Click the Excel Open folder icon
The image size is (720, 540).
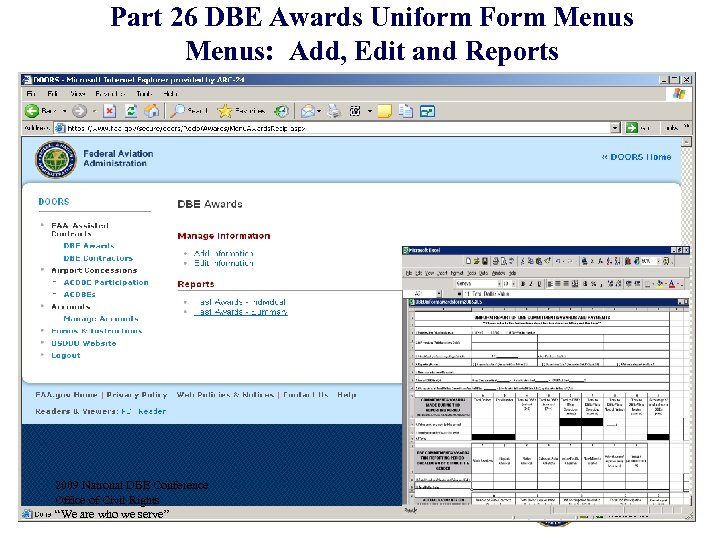coord(476,261)
